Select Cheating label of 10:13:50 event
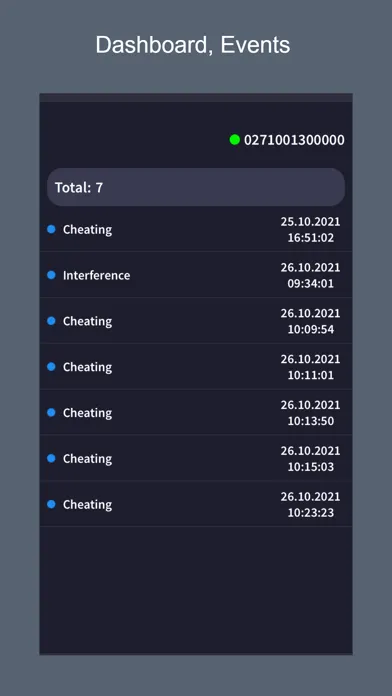The height and width of the screenshot is (696, 392). coord(87,413)
